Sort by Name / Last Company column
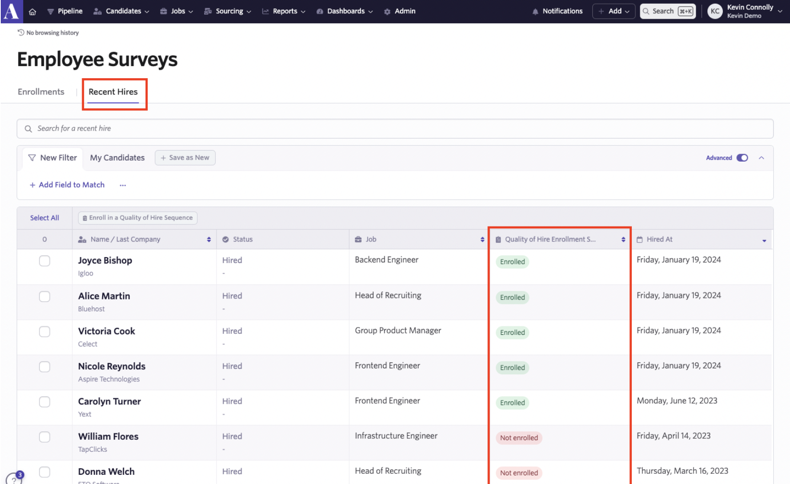The width and height of the screenshot is (790, 484). pos(209,240)
